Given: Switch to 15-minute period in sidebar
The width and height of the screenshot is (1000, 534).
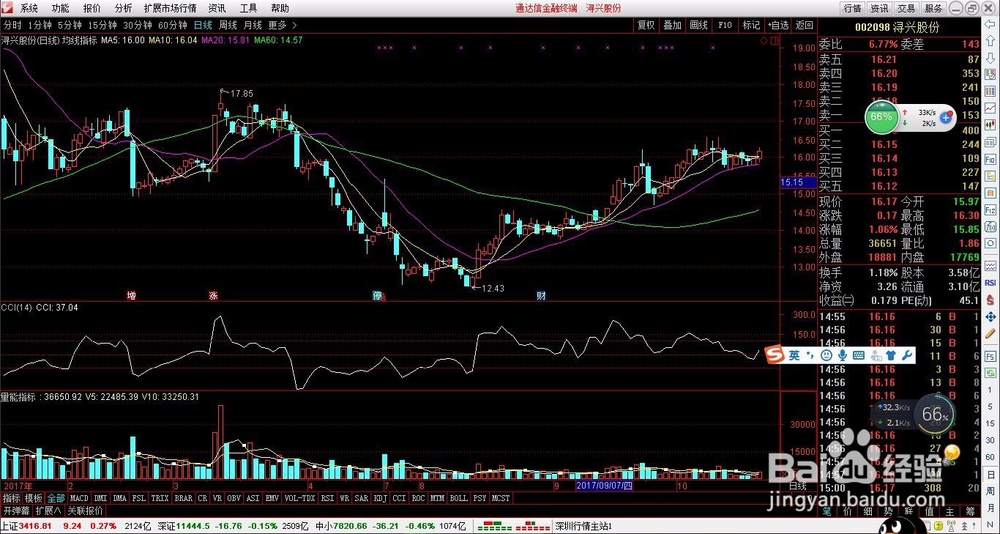Looking at the screenshot, I should coord(990,424).
